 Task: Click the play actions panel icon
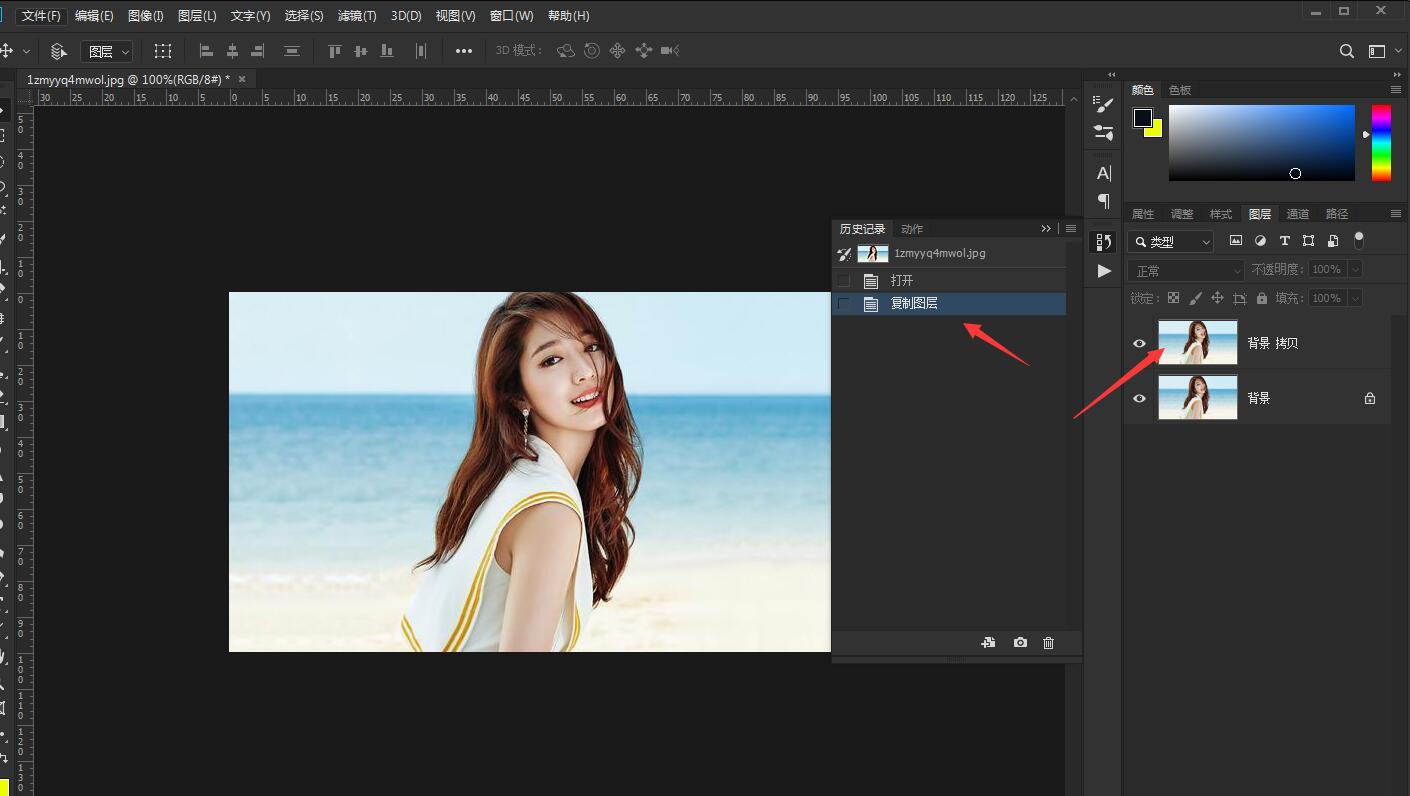(1104, 271)
